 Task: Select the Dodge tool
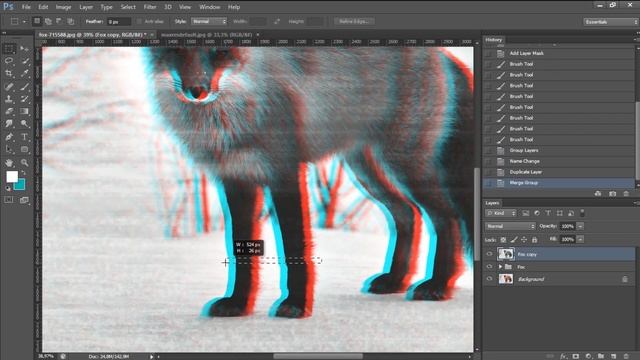24,124
